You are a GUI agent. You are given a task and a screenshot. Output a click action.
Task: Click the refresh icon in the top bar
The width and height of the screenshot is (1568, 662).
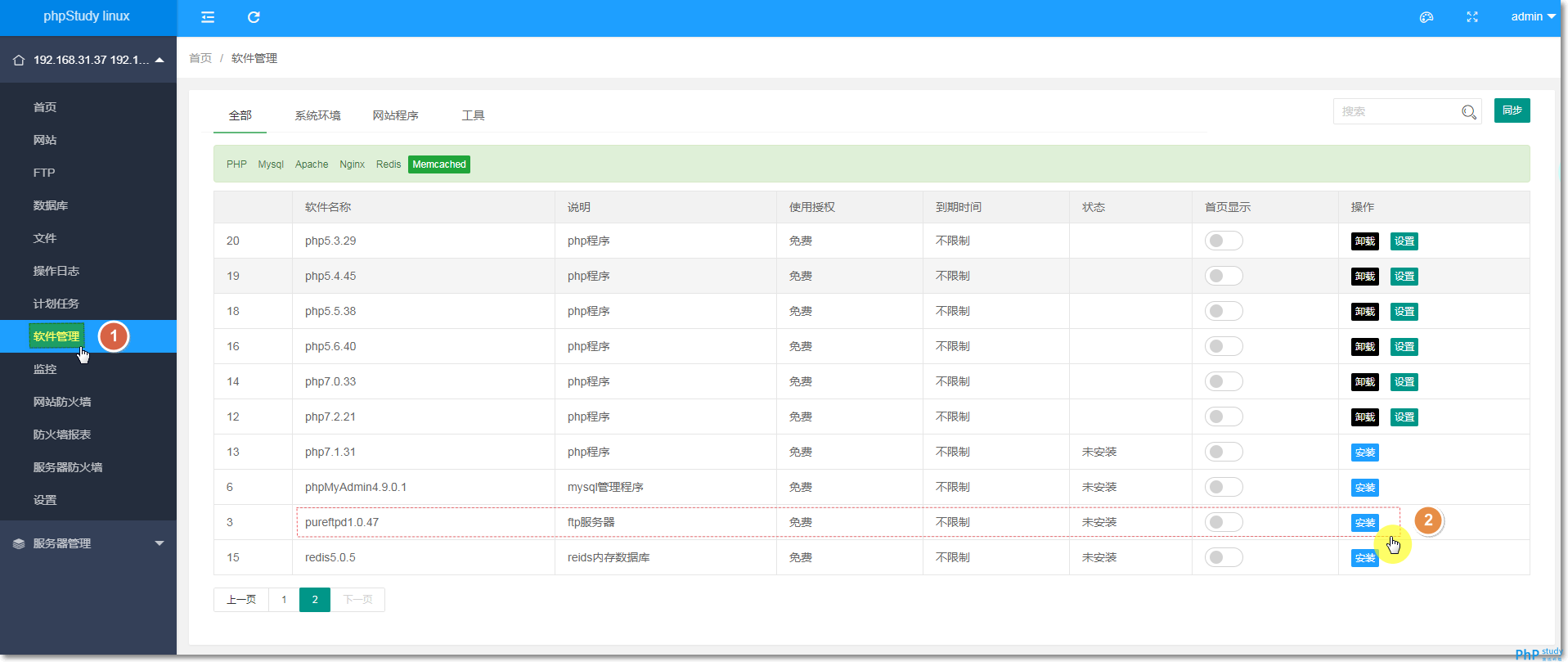tap(254, 17)
